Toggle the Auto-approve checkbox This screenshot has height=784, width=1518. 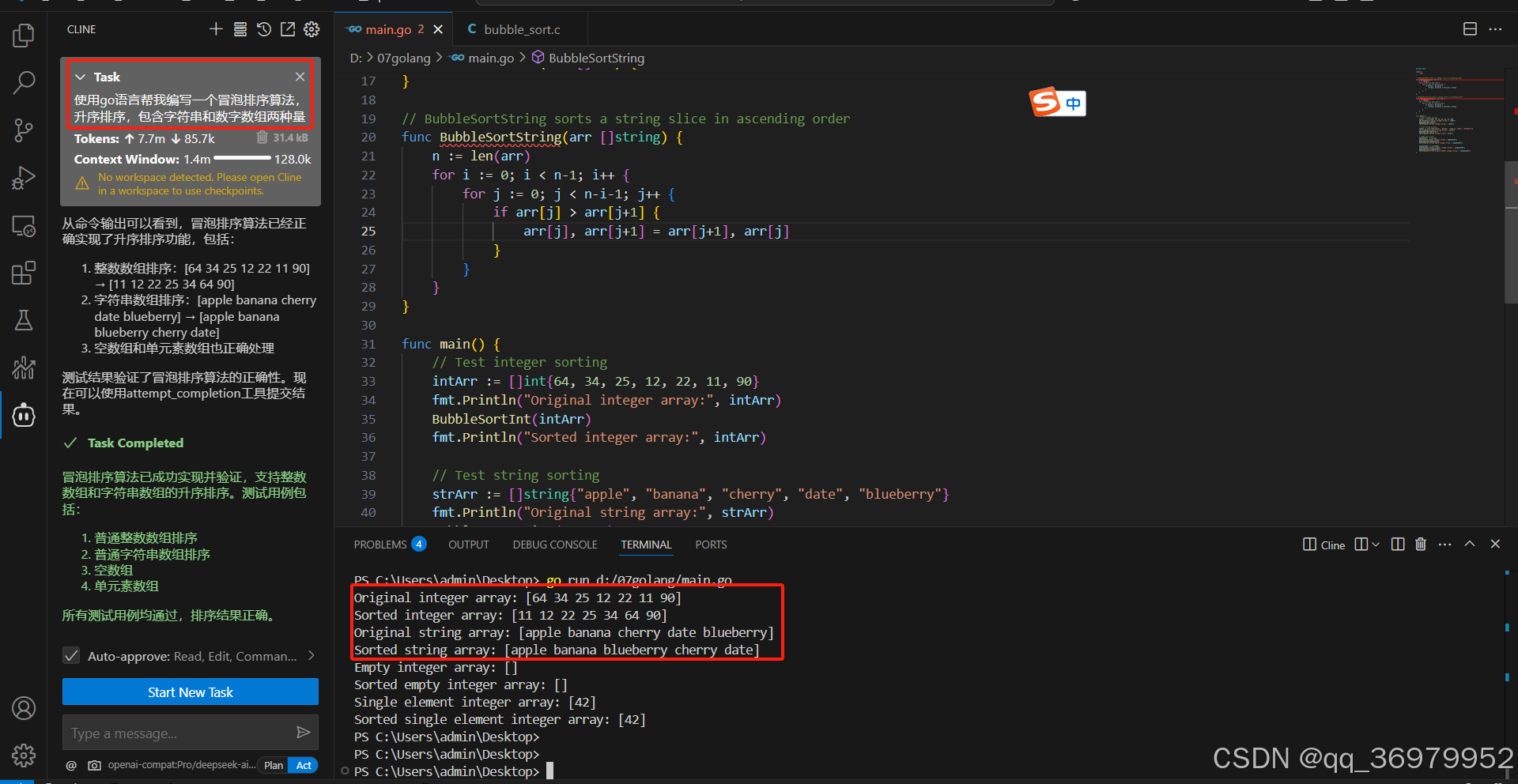tap(71, 656)
